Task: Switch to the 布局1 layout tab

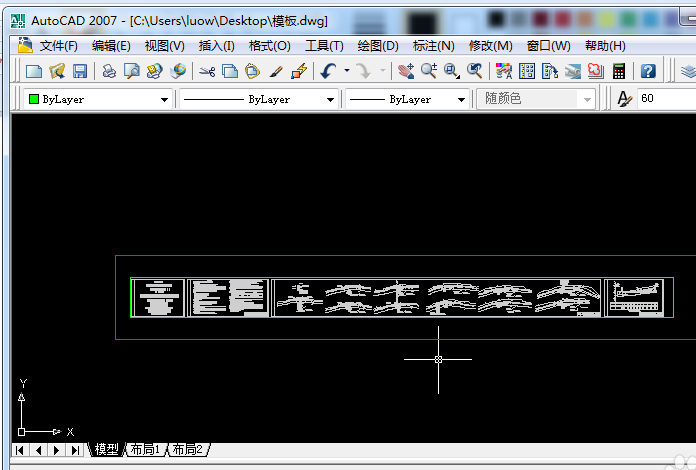Action: tap(145, 449)
